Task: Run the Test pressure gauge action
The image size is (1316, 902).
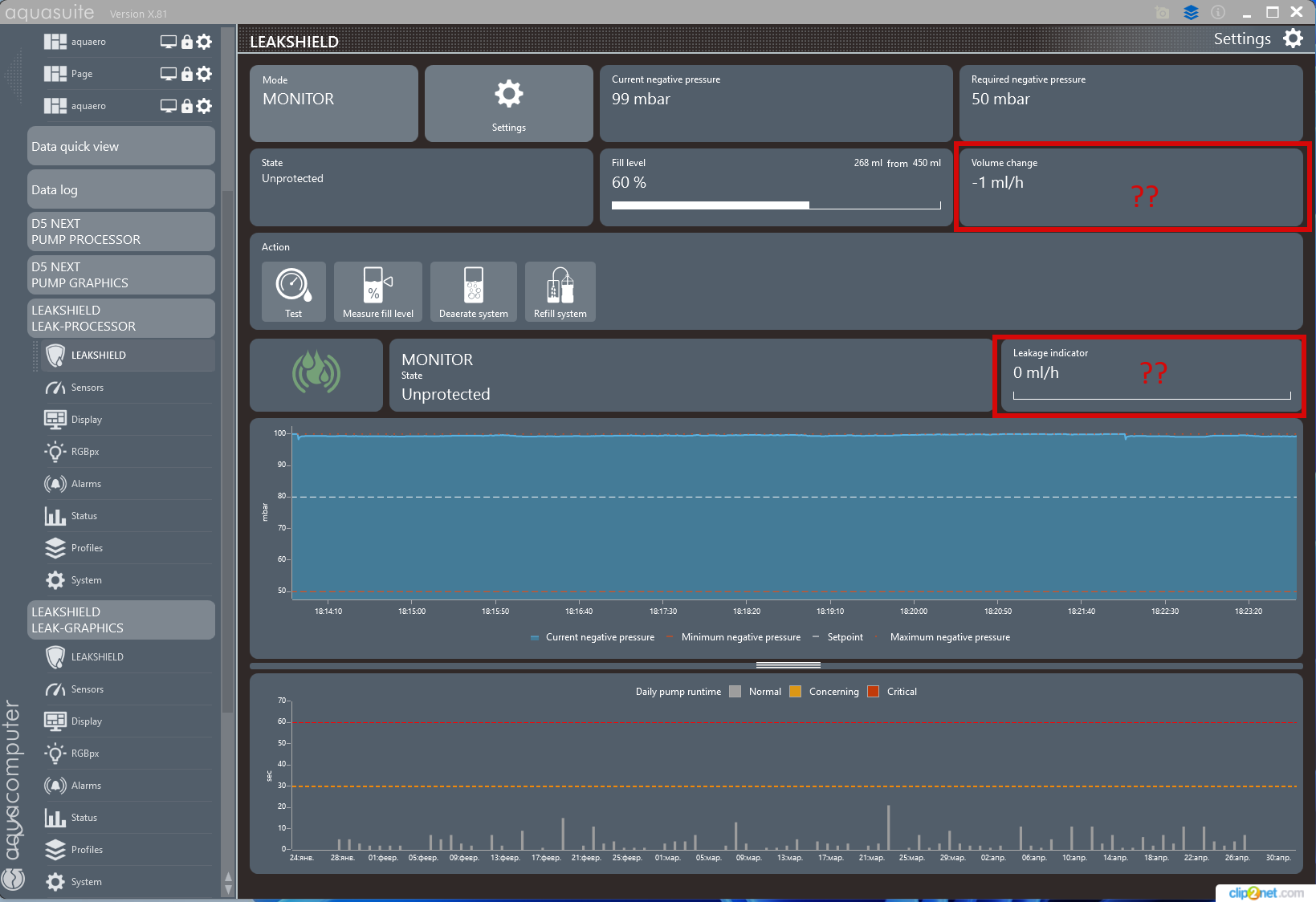Action: point(293,291)
